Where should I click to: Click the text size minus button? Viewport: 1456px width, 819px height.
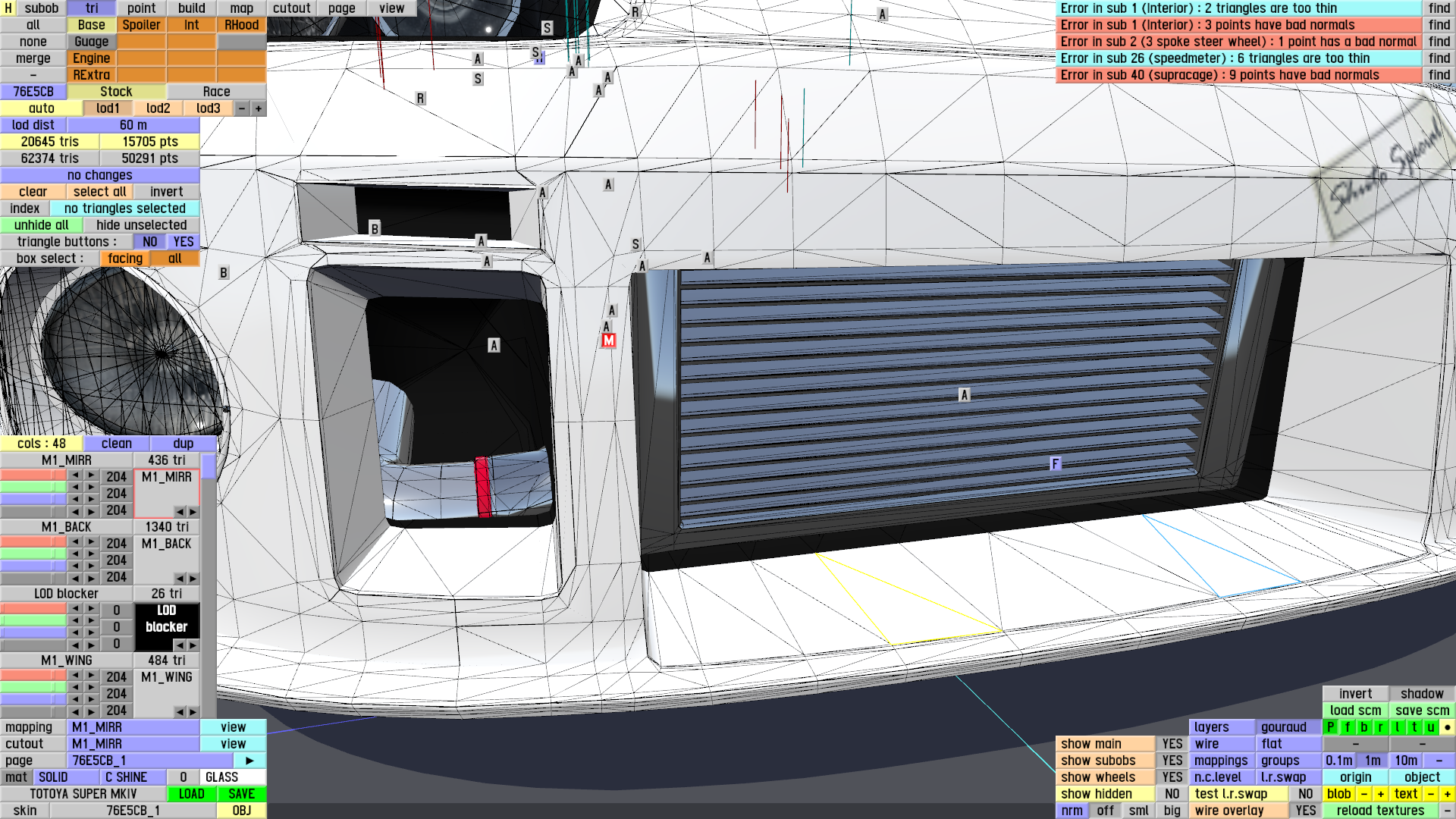pyautogui.click(x=1430, y=794)
